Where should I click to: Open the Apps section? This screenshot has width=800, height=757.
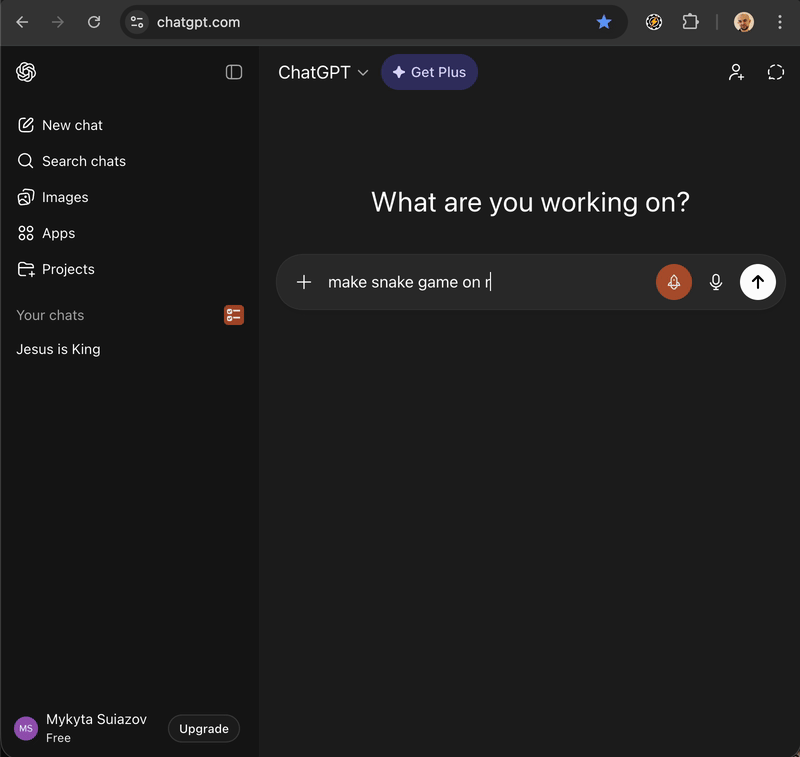click(58, 233)
